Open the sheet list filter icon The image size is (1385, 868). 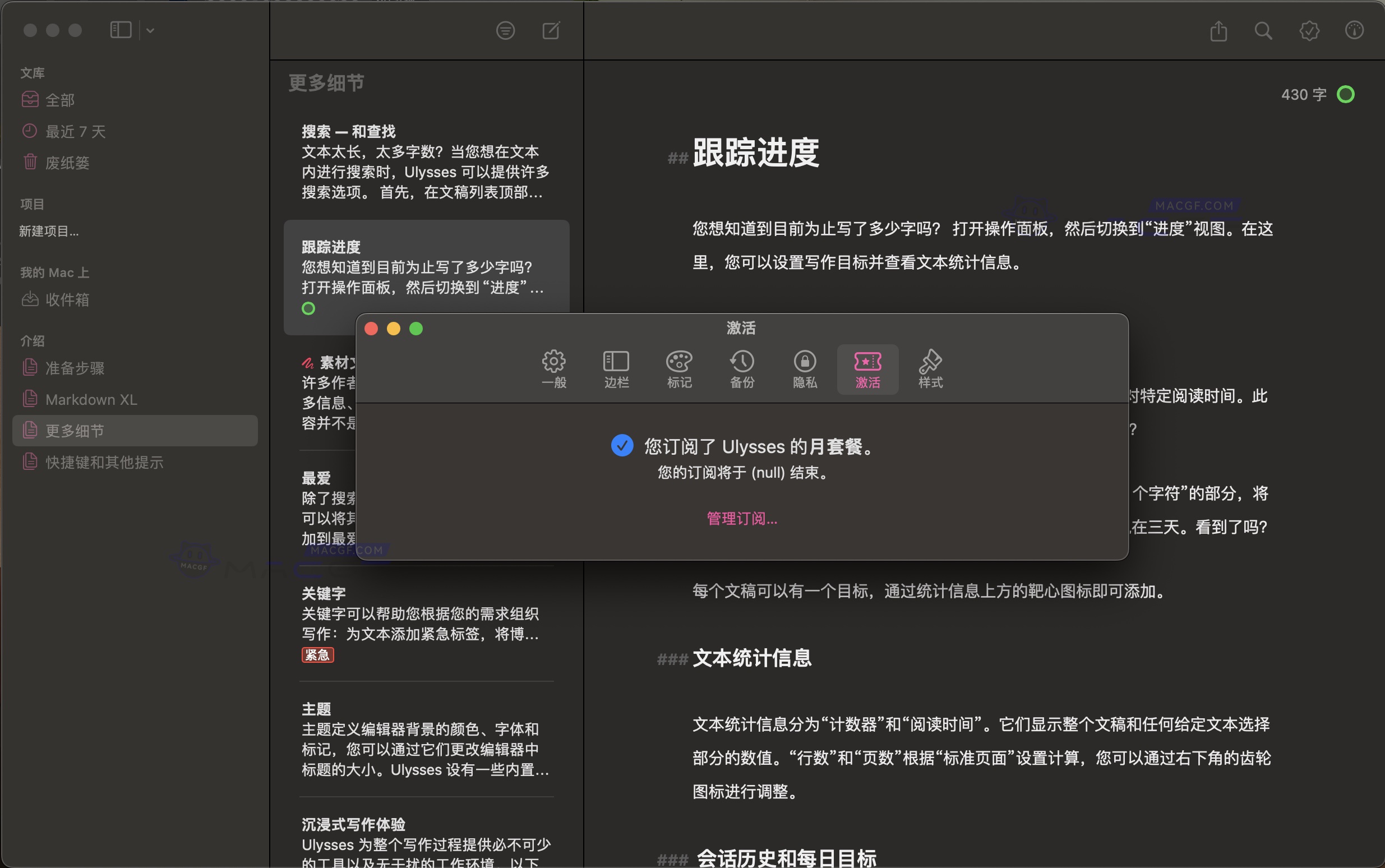point(505,30)
